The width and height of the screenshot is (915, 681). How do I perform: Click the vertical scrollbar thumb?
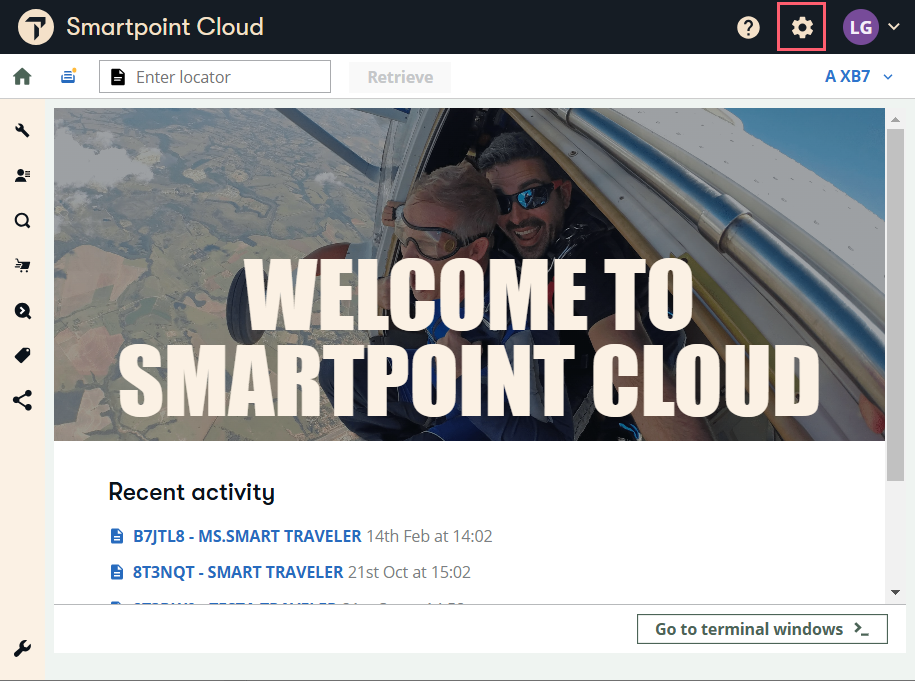pyautogui.click(x=895, y=305)
